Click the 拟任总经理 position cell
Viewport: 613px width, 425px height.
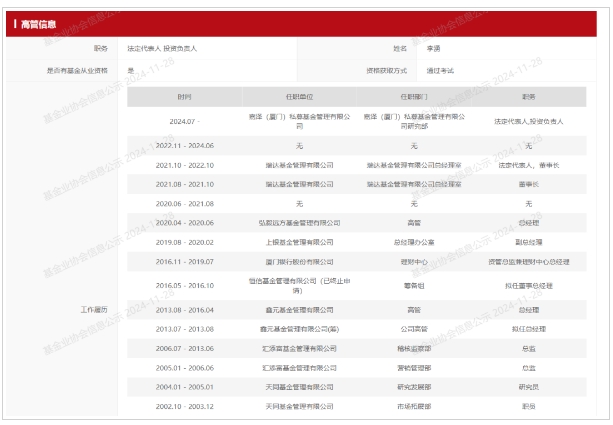(529, 329)
